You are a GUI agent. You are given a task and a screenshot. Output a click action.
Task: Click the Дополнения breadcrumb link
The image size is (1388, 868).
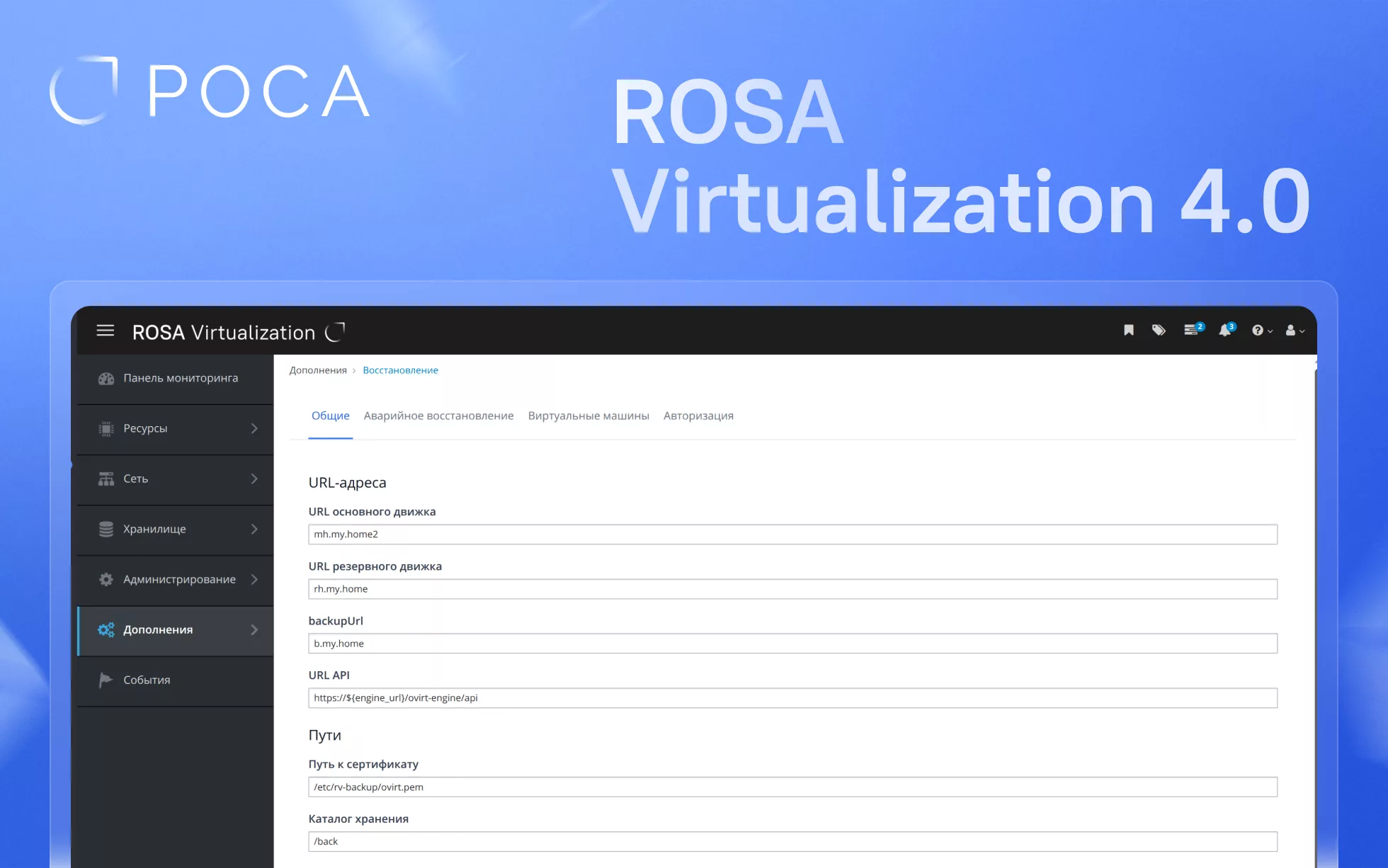tap(318, 370)
